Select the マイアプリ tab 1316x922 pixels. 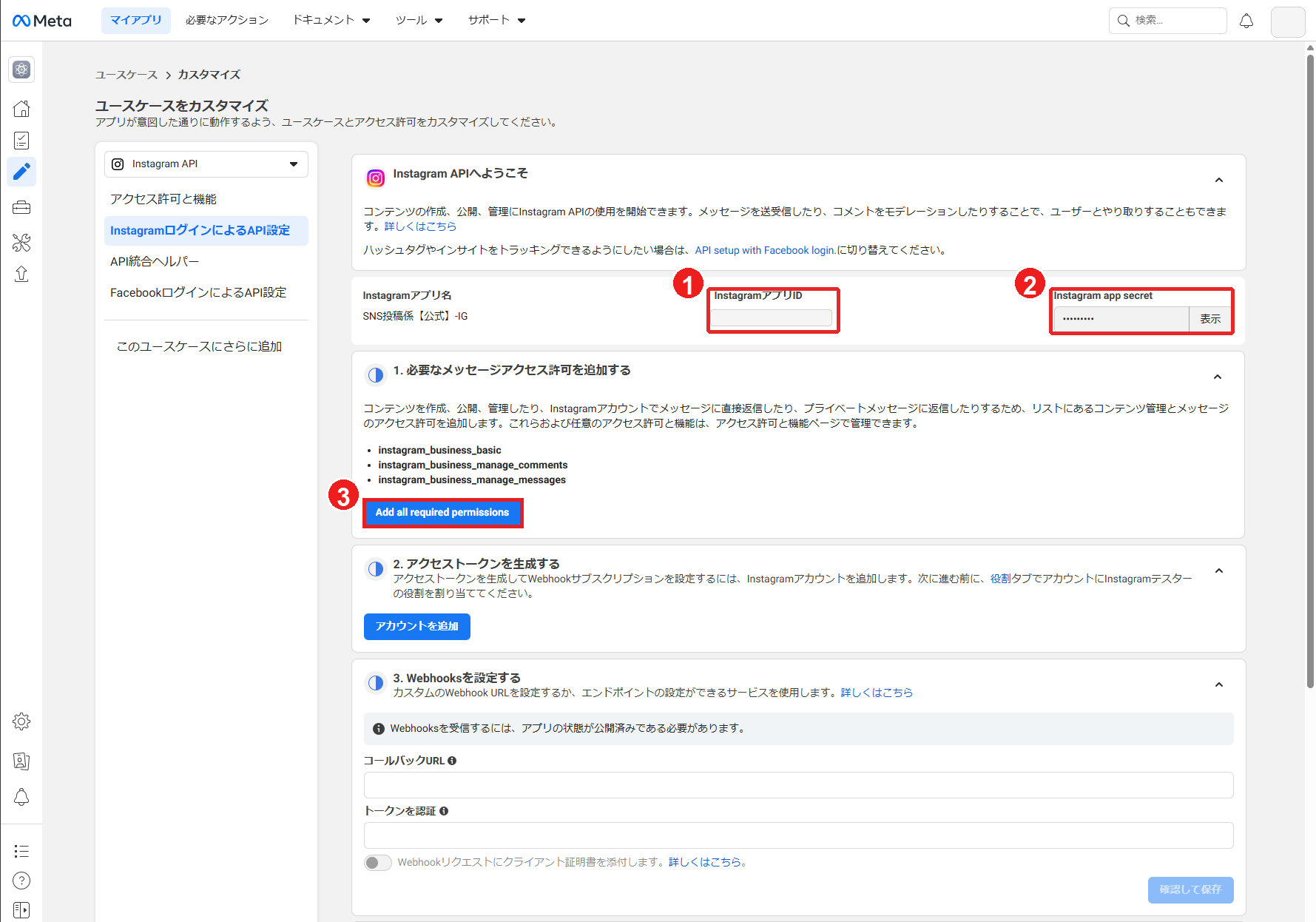tap(136, 20)
